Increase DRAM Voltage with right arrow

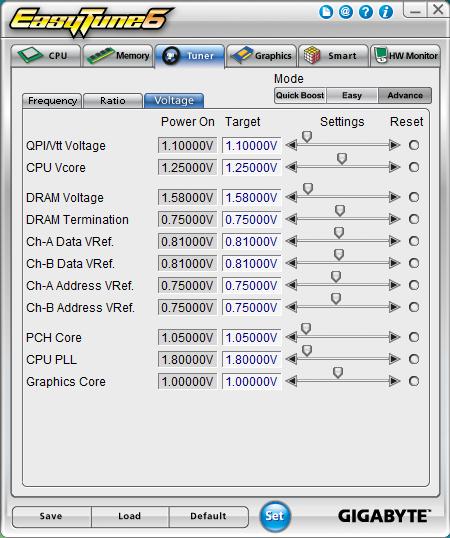point(395,197)
